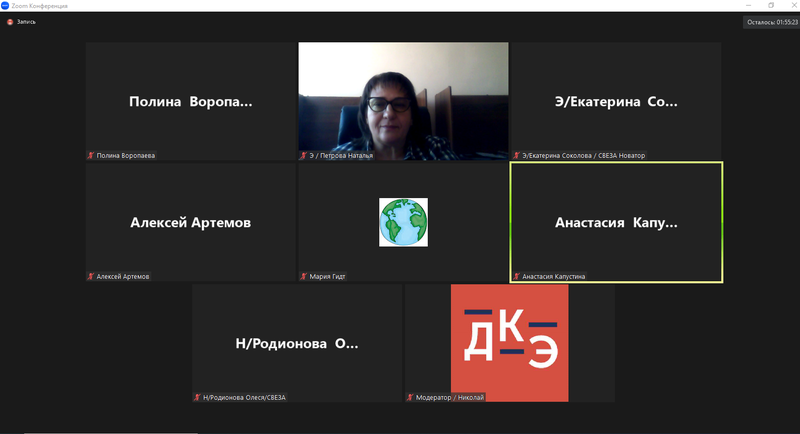Image resolution: width=800 pixels, height=434 pixels.
Task: Click muted mic icon for Полина Воропаева
Action: point(91,156)
